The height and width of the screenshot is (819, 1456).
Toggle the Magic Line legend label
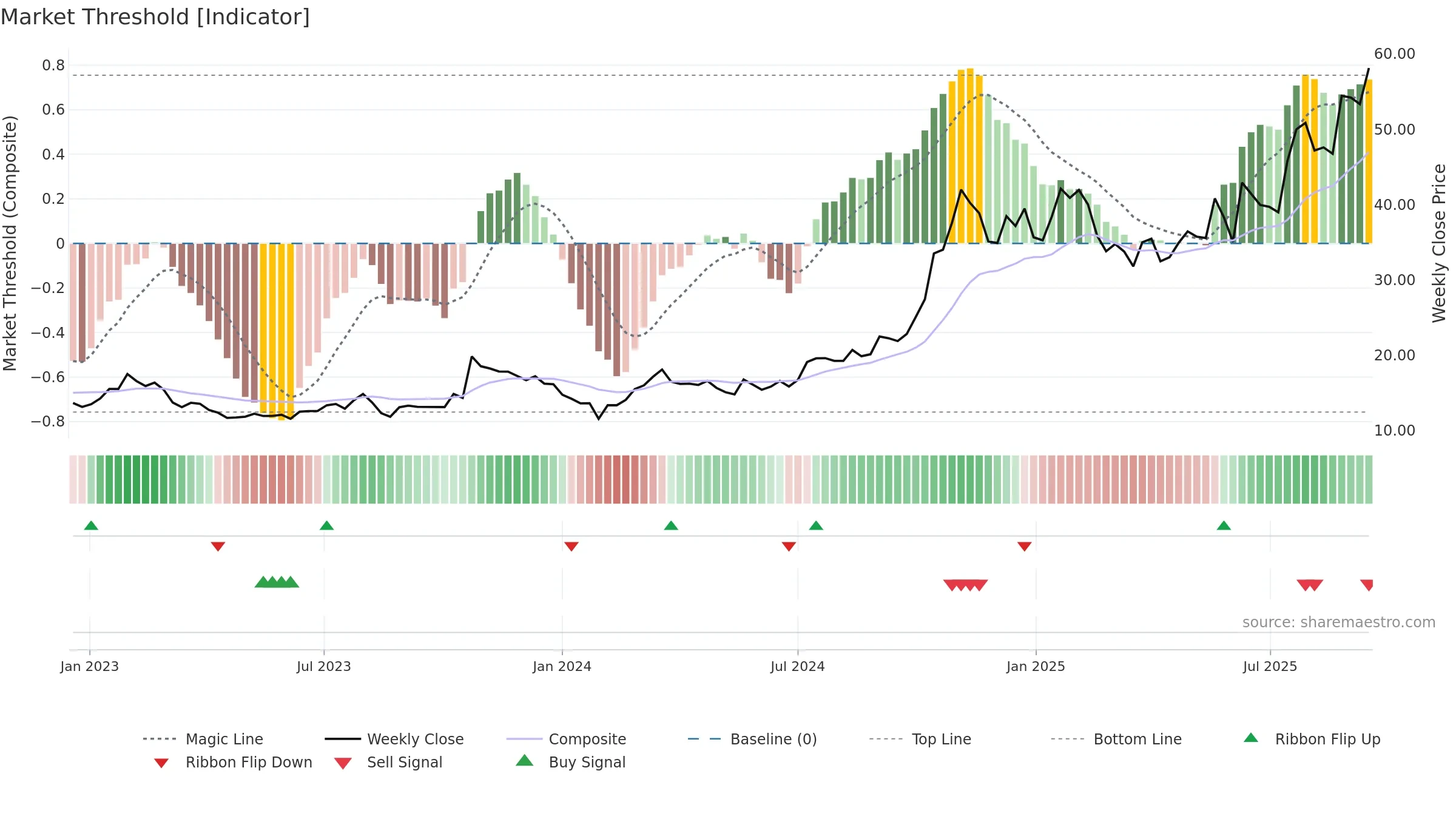click(224, 739)
